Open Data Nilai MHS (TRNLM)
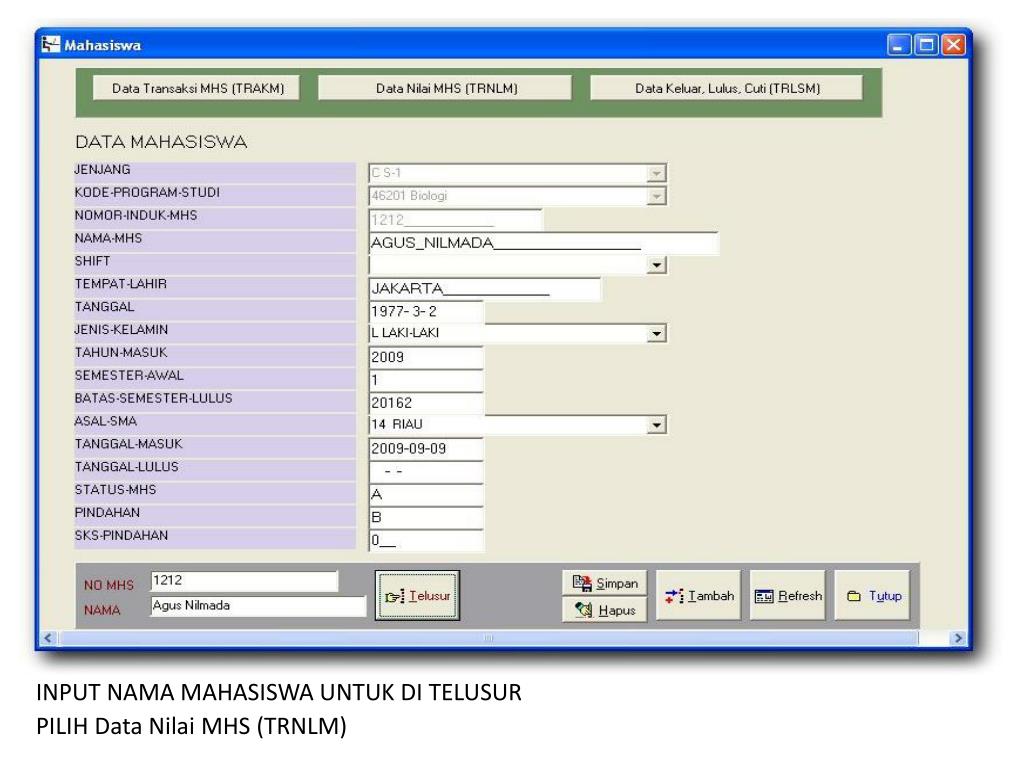1024x768 pixels. point(445,88)
